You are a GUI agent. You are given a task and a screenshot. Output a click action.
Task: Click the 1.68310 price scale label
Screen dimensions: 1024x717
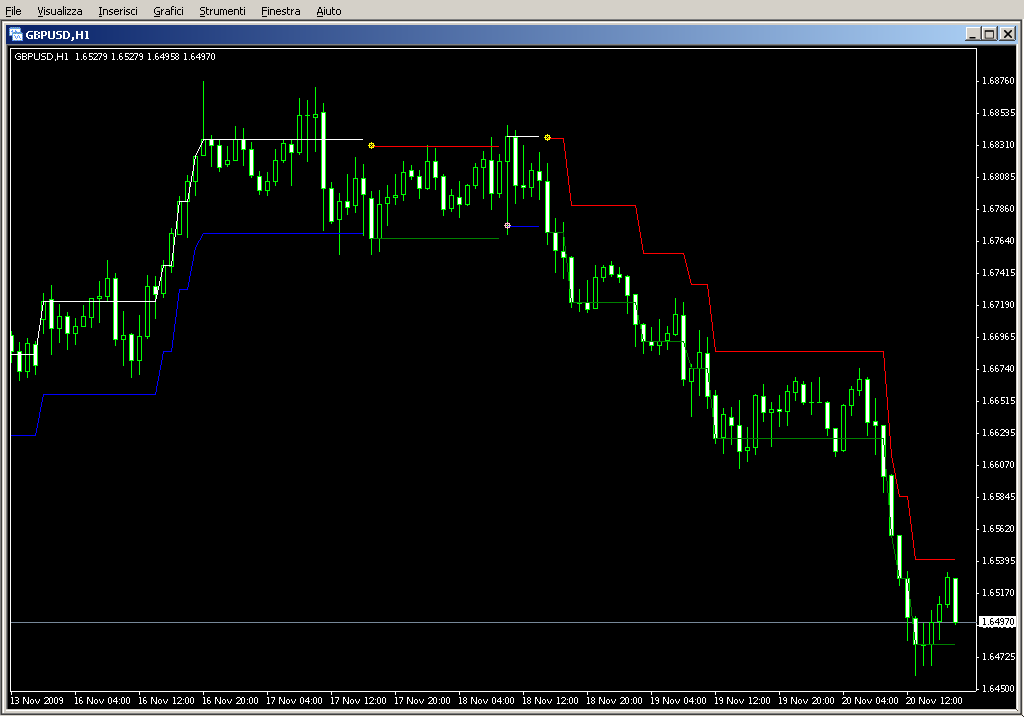[999, 145]
